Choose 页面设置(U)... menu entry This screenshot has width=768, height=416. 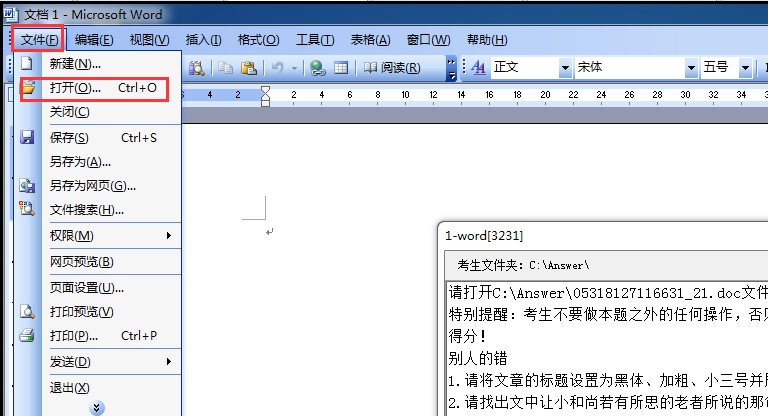[95, 288]
